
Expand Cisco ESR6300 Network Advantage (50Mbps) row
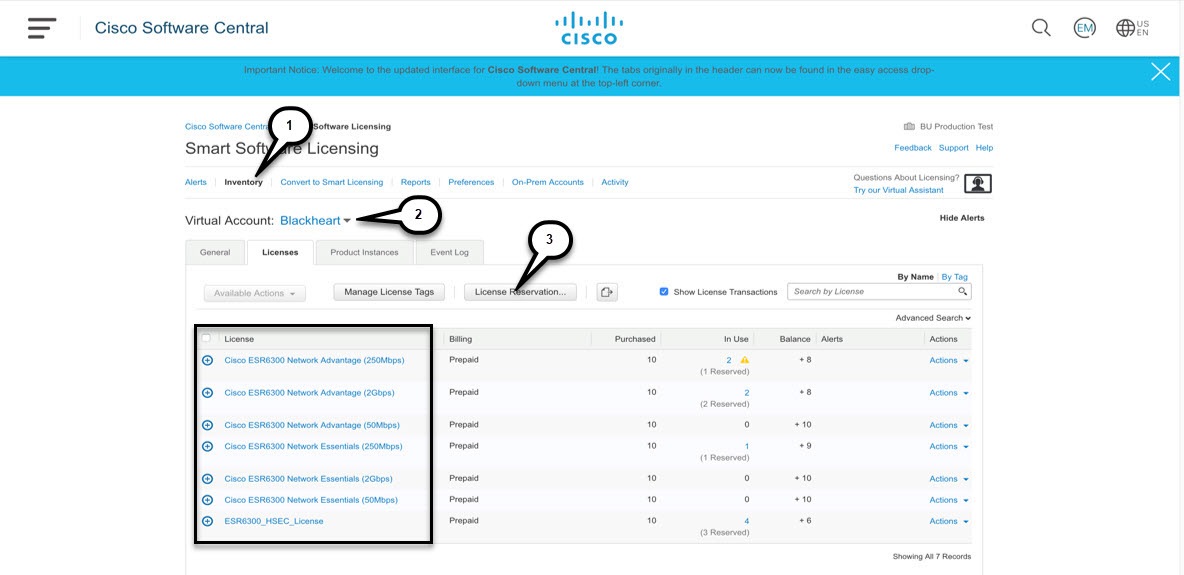pos(208,425)
